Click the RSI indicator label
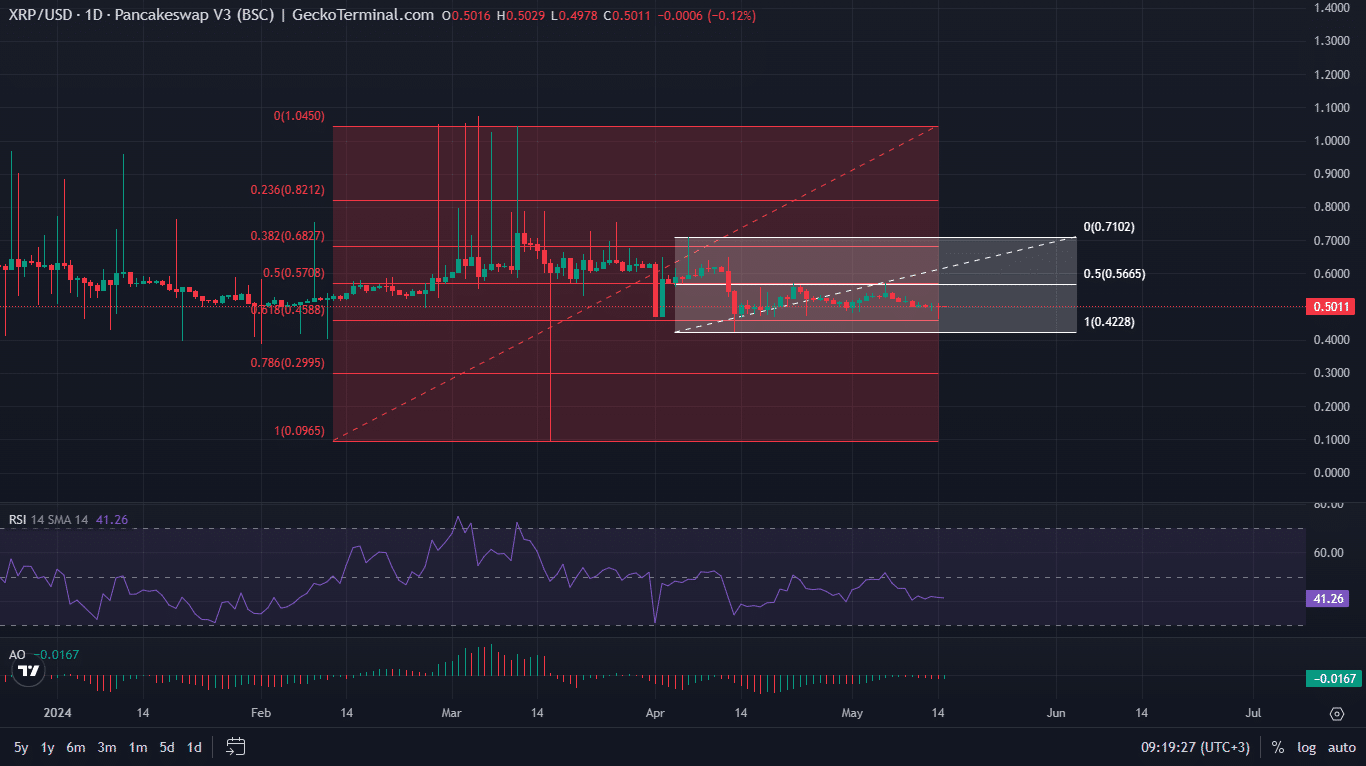1366x766 pixels. [17, 520]
